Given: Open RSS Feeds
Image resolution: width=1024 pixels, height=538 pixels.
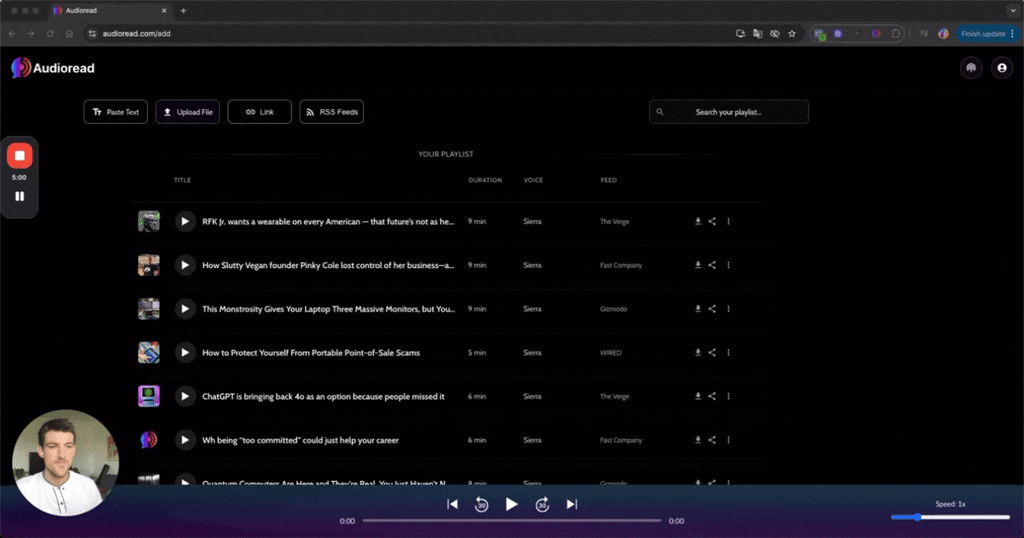Looking at the screenshot, I should click(332, 112).
